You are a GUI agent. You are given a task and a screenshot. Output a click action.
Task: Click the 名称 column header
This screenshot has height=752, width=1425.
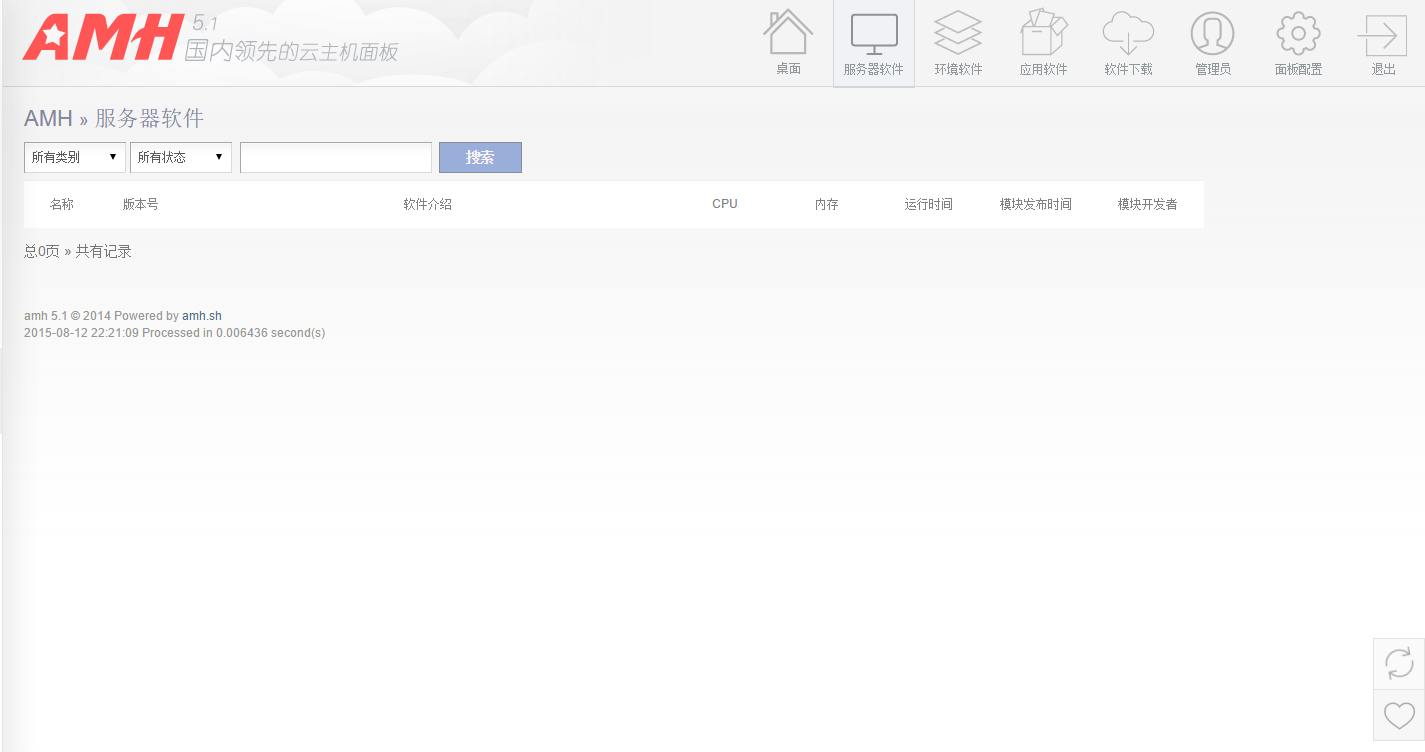pyautogui.click(x=62, y=204)
